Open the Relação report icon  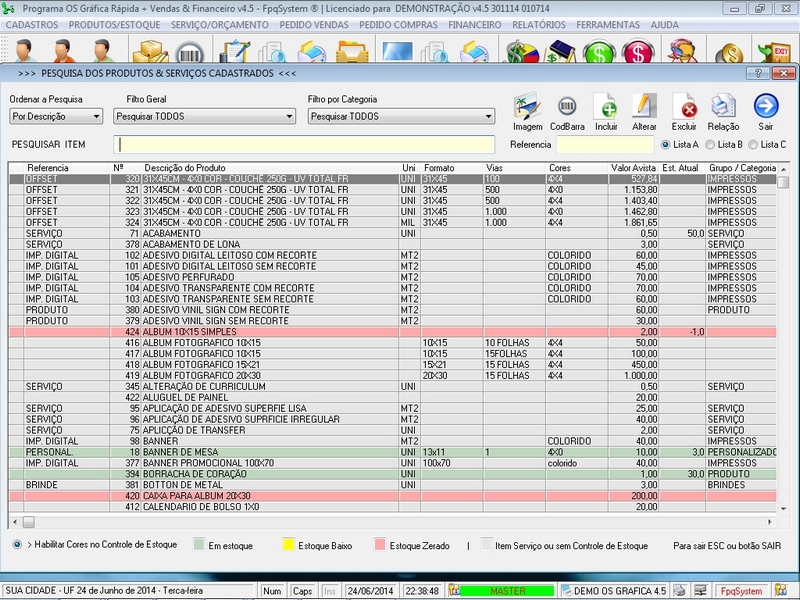tap(723, 107)
